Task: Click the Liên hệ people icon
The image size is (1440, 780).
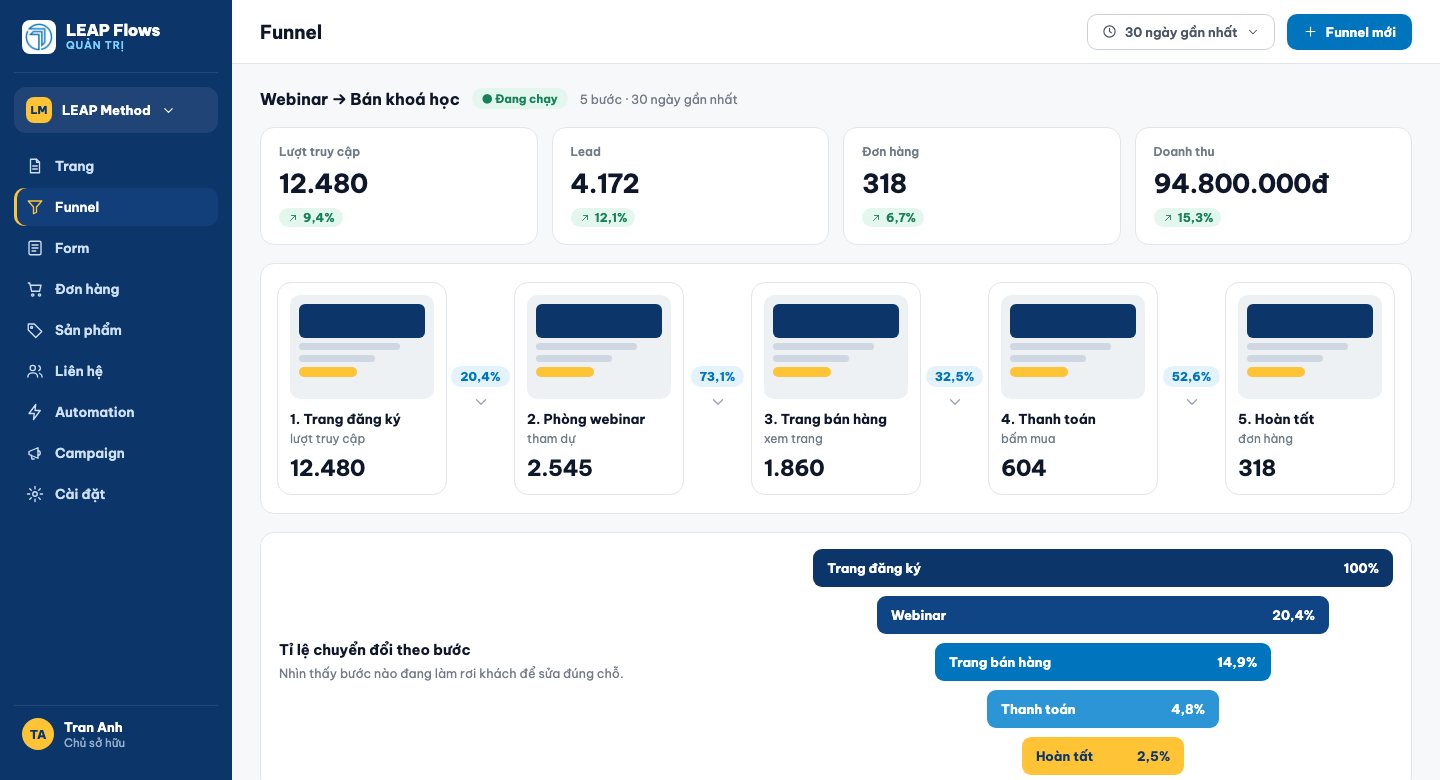Action: pos(35,371)
